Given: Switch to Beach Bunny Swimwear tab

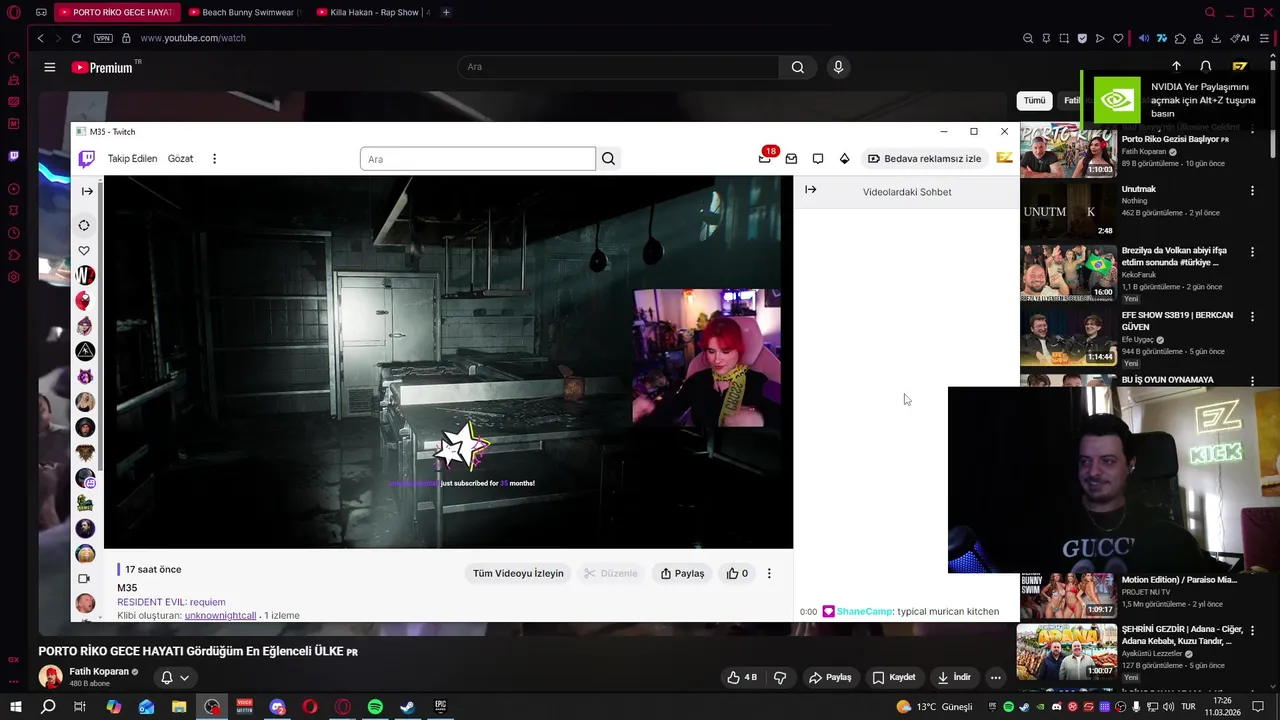Looking at the screenshot, I should pyautogui.click(x=245, y=12).
